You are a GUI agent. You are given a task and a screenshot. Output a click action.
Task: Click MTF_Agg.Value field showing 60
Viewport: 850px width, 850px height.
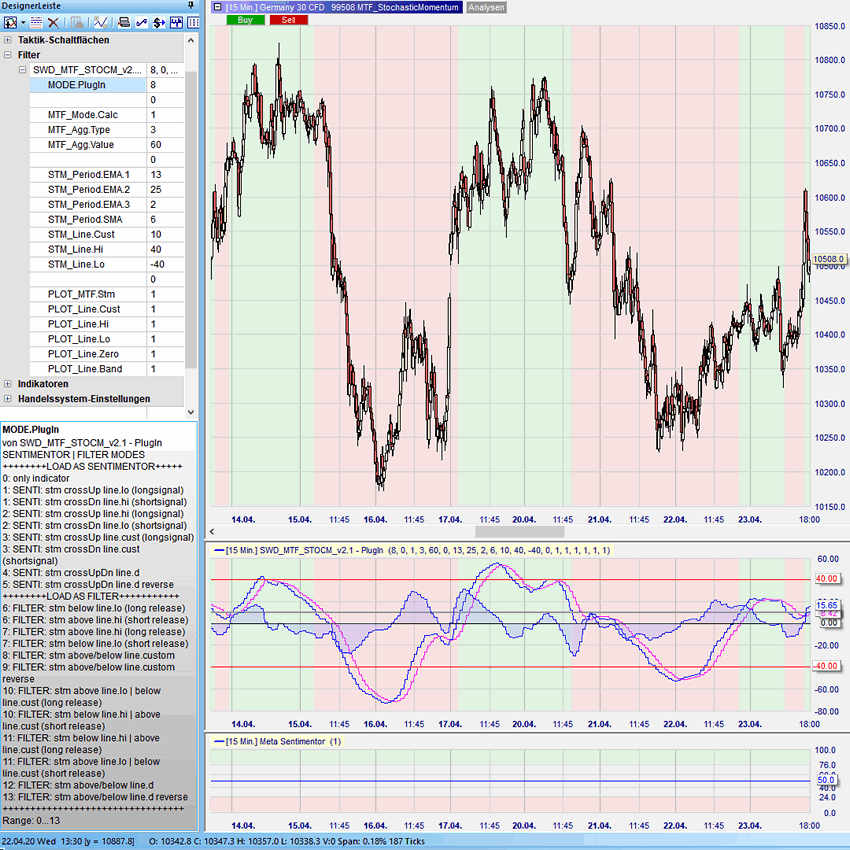click(165, 145)
